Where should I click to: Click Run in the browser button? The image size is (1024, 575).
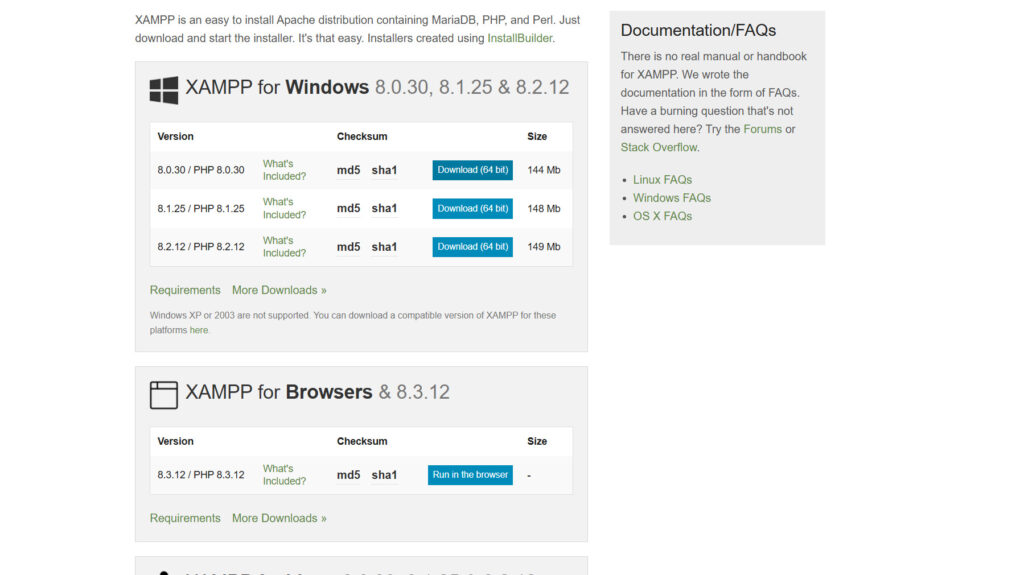point(470,475)
